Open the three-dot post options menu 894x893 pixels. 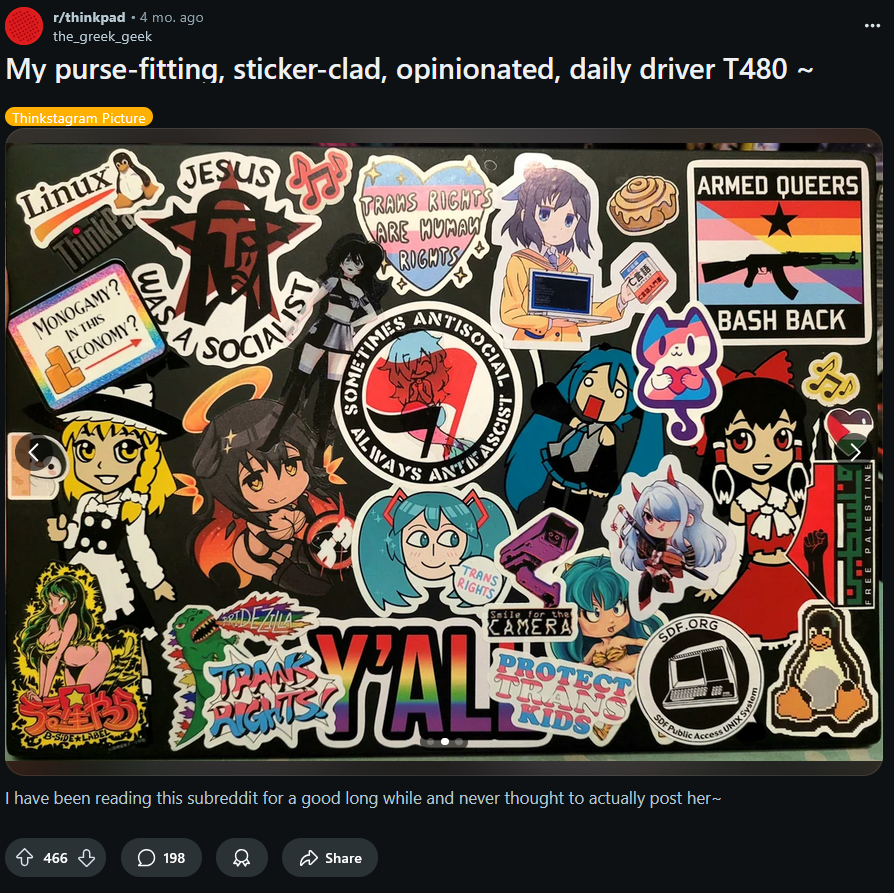point(872,26)
